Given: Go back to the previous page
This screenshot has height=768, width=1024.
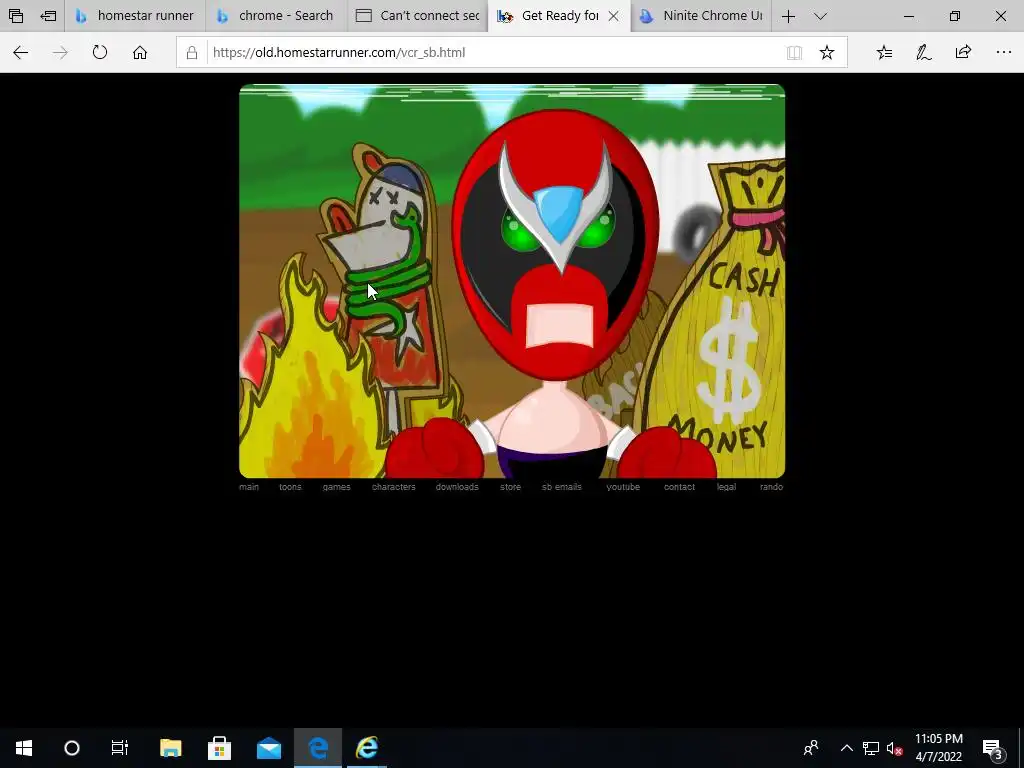Looking at the screenshot, I should 20,52.
